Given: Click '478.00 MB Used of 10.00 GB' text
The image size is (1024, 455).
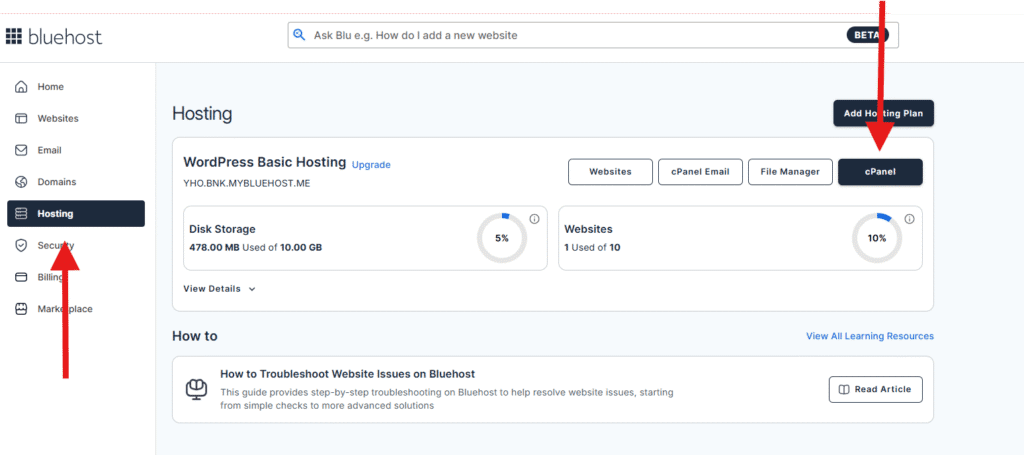Looking at the screenshot, I should tap(255, 247).
